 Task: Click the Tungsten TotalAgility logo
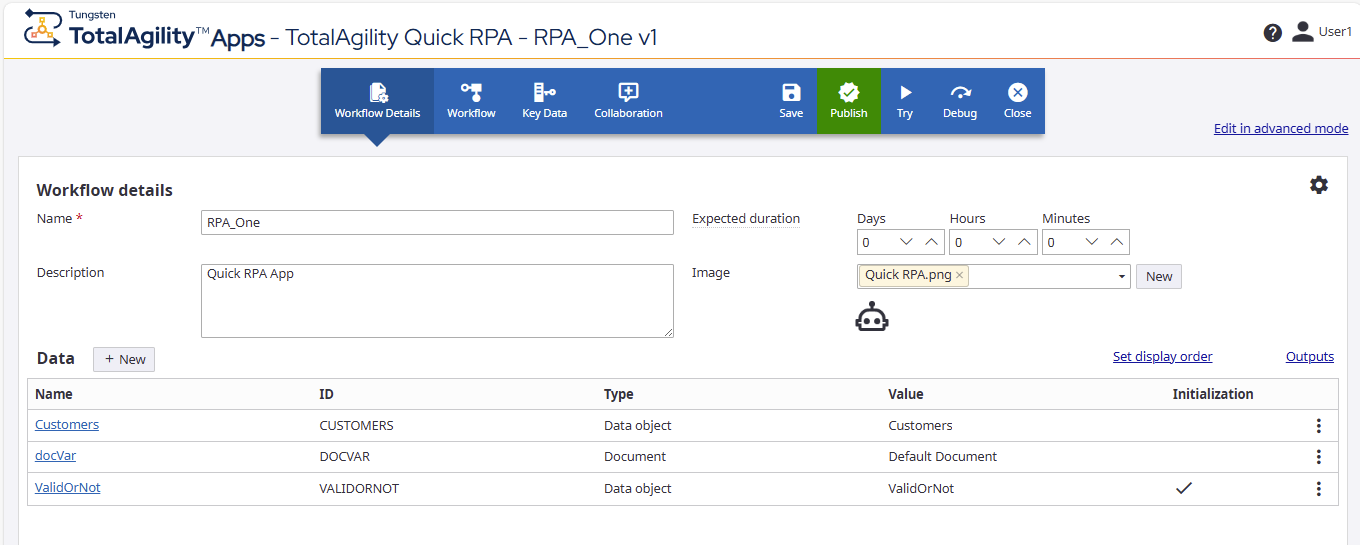[144, 30]
